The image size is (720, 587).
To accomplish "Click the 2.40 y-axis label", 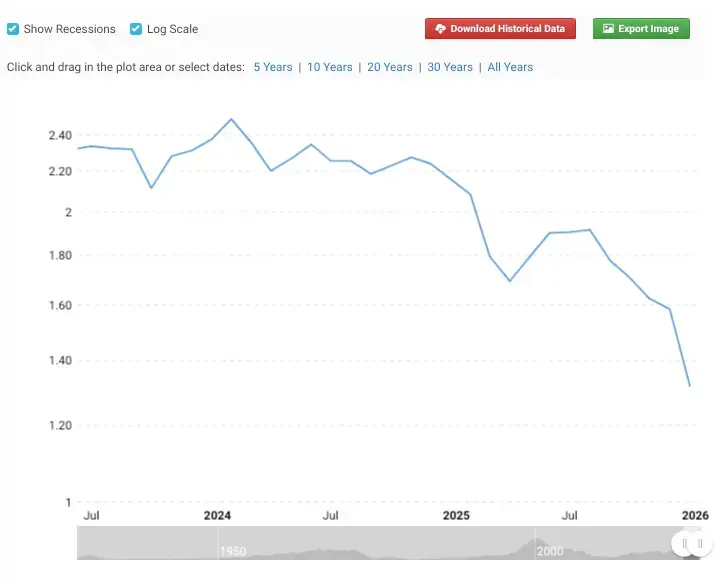I will (59, 135).
